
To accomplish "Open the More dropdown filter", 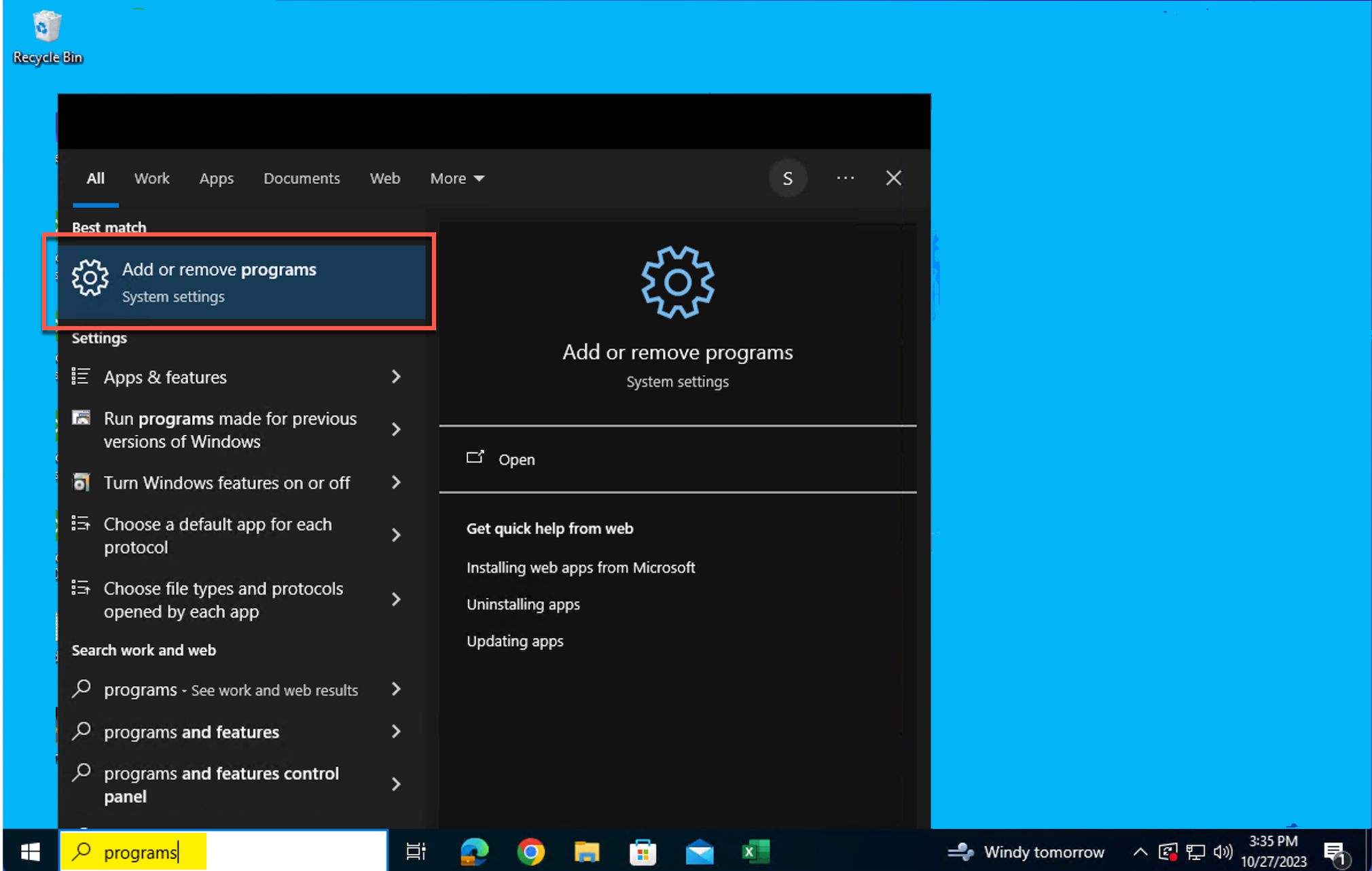I will 457,179.
